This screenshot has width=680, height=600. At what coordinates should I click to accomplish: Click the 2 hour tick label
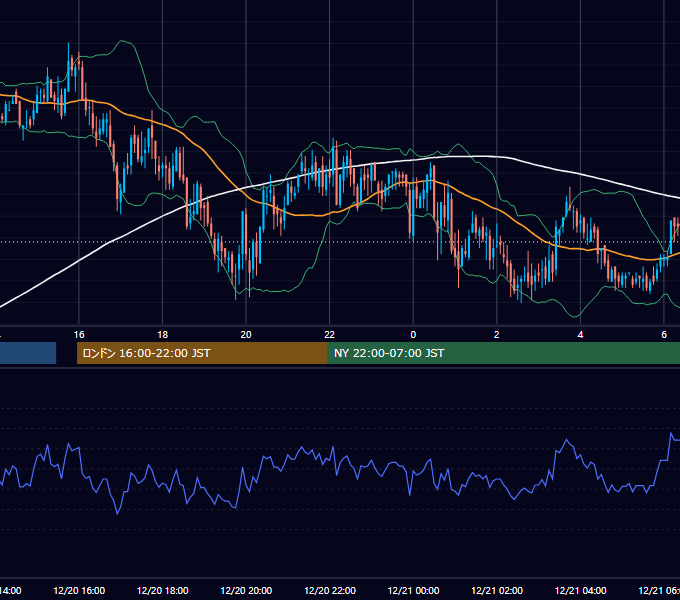point(497,335)
